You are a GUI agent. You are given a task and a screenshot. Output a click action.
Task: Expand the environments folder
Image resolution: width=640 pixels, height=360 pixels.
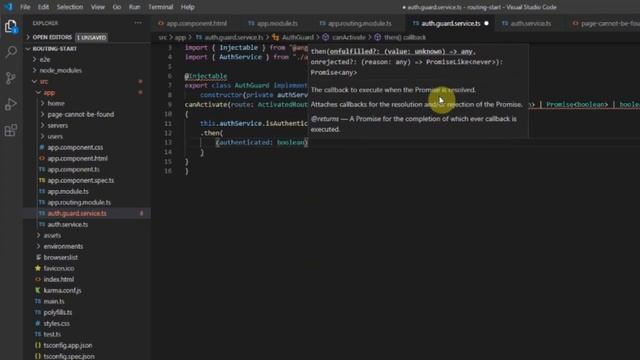pos(63,247)
